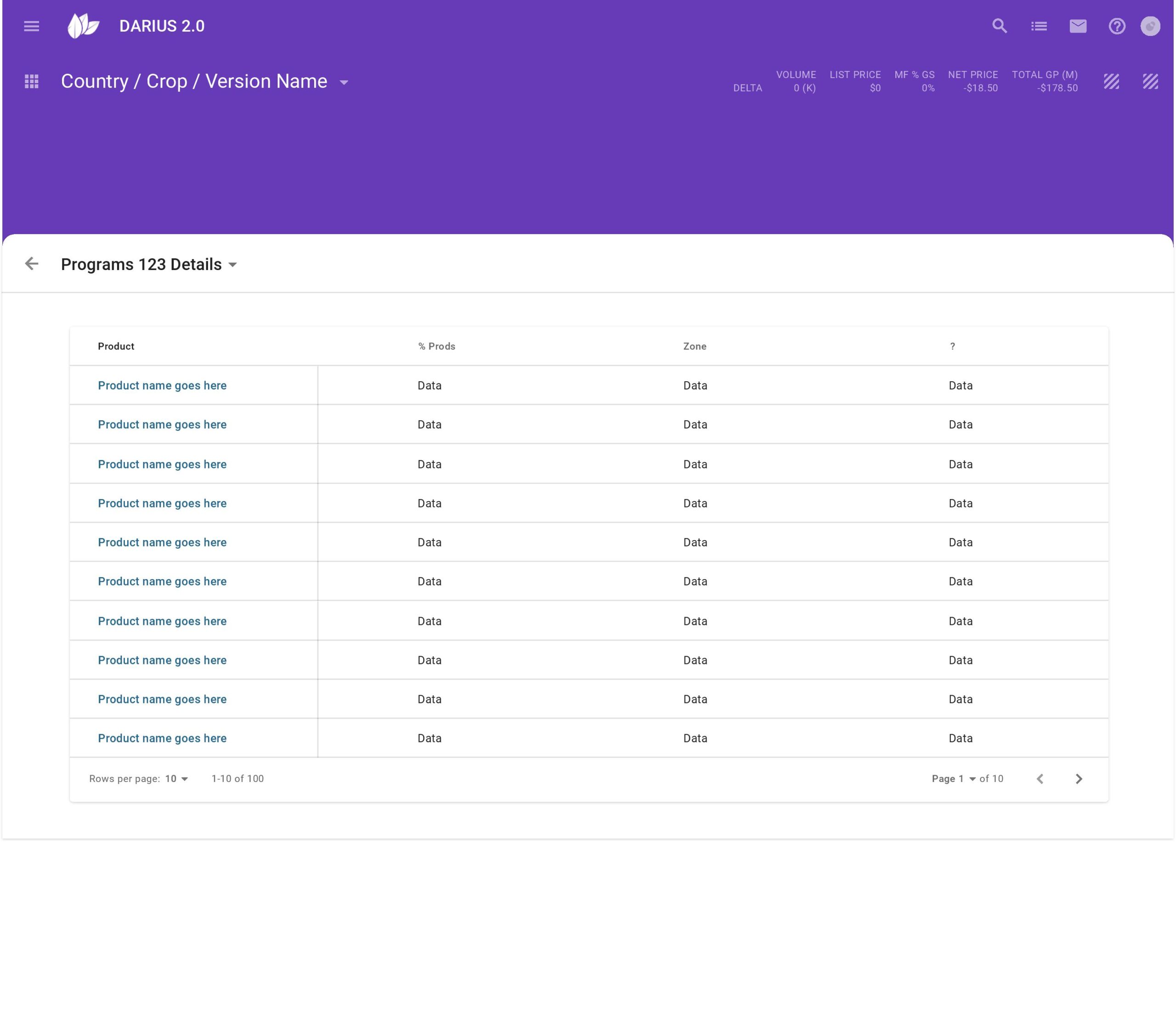Click the list view icon in header
This screenshot has width=1176, height=1013.
pos(1039,26)
